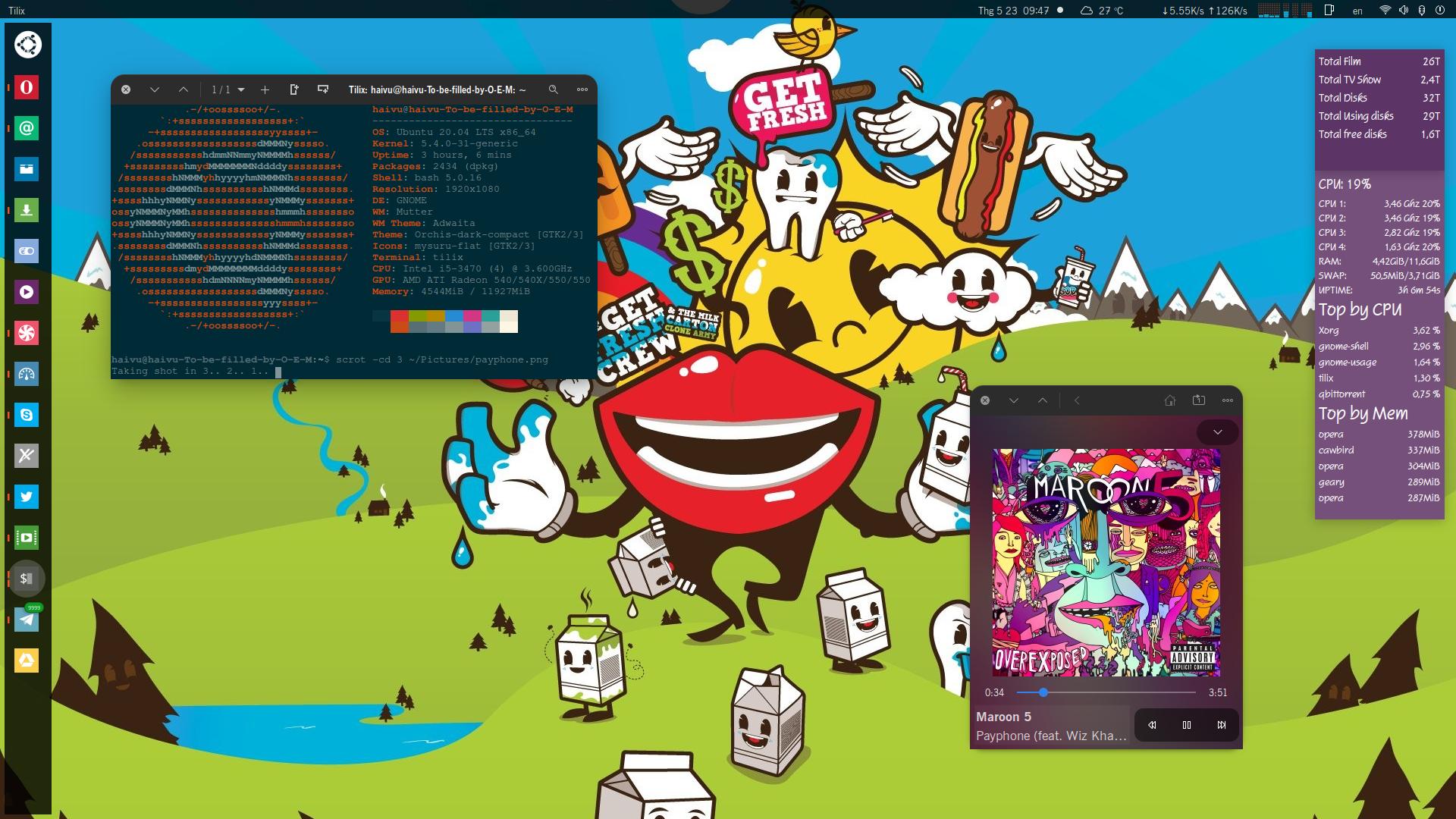Image resolution: width=1456 pixels, height=819 pixels.
Task: Open the power menu in top bar
Action: pos(1439,11)
